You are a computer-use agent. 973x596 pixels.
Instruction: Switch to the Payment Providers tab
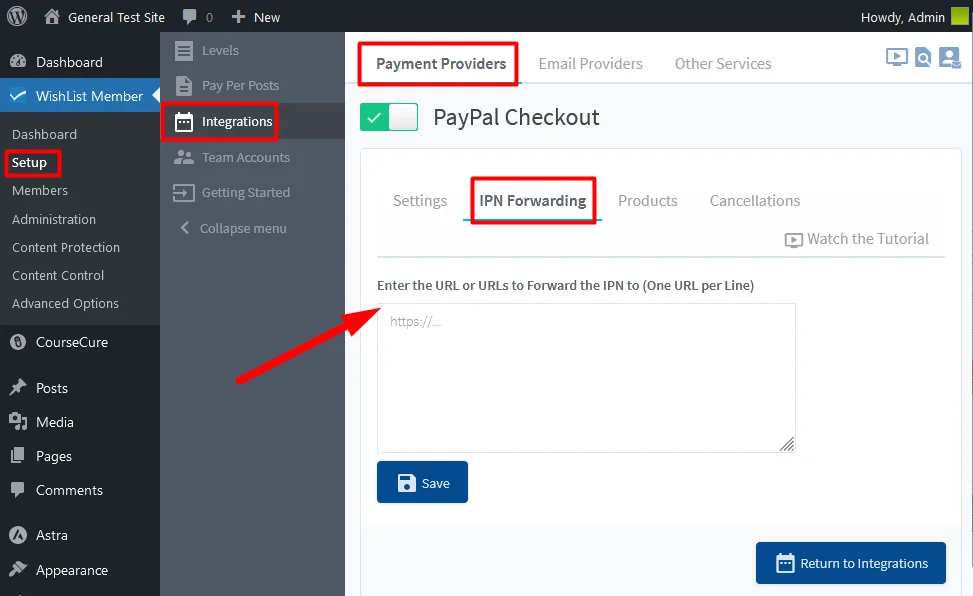pyautogui.click(x=441, y=63)
